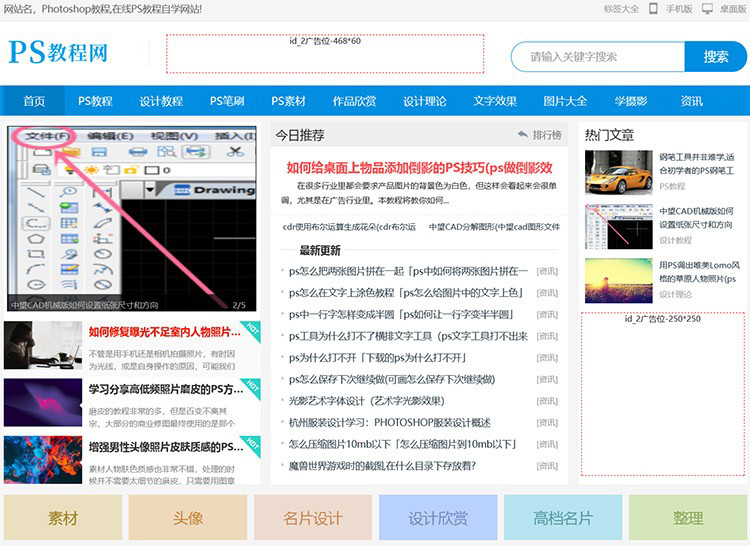Open article 怎么压缩图片10mb以下
The width and height of the screenshot is (750, 546).
pos(403,444)
